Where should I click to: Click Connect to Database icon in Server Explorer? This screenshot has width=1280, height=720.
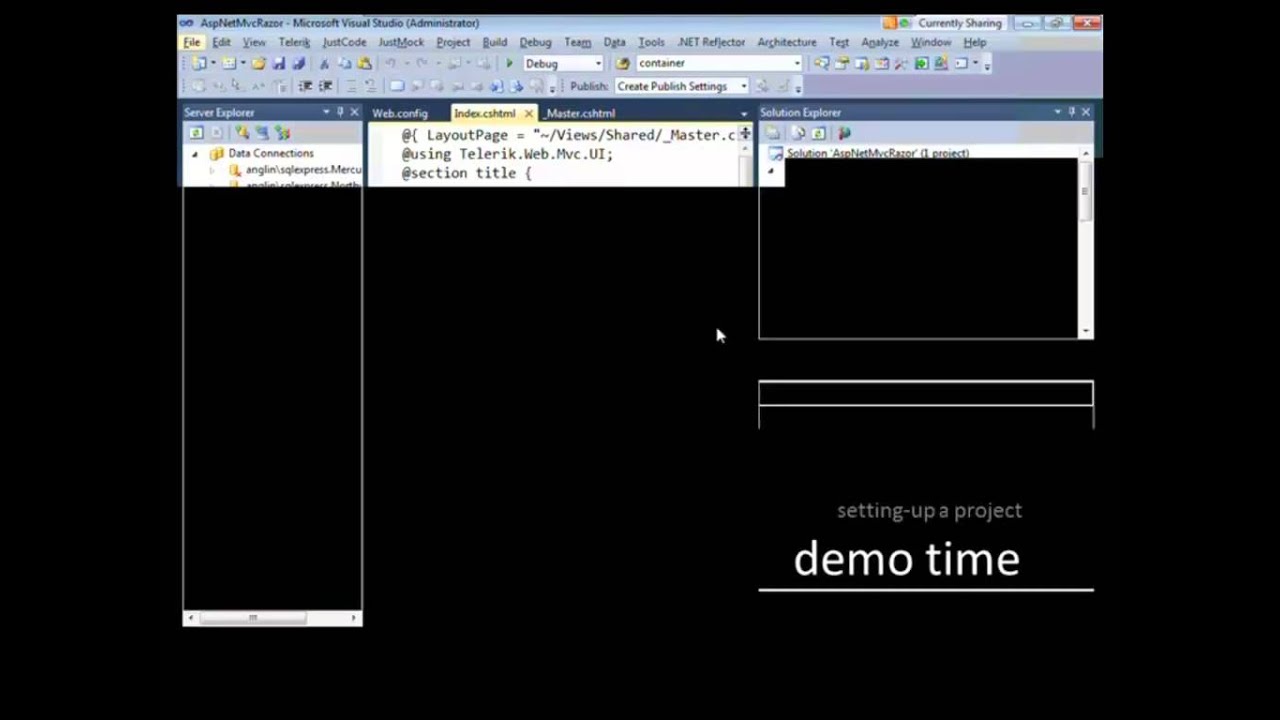tap(242, 132)
